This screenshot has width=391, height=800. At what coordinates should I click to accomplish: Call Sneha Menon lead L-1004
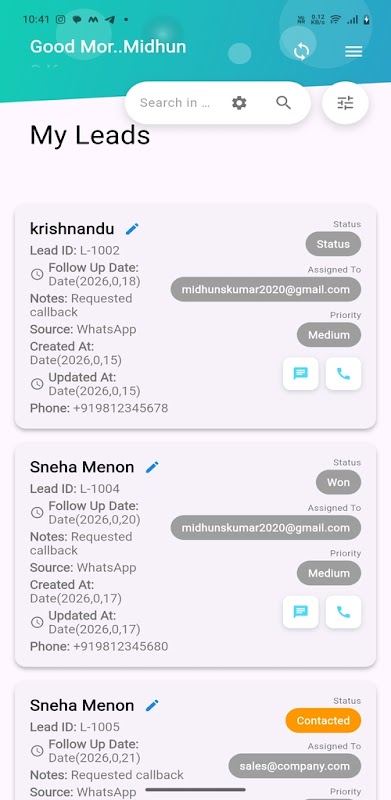tap(344, 612)
